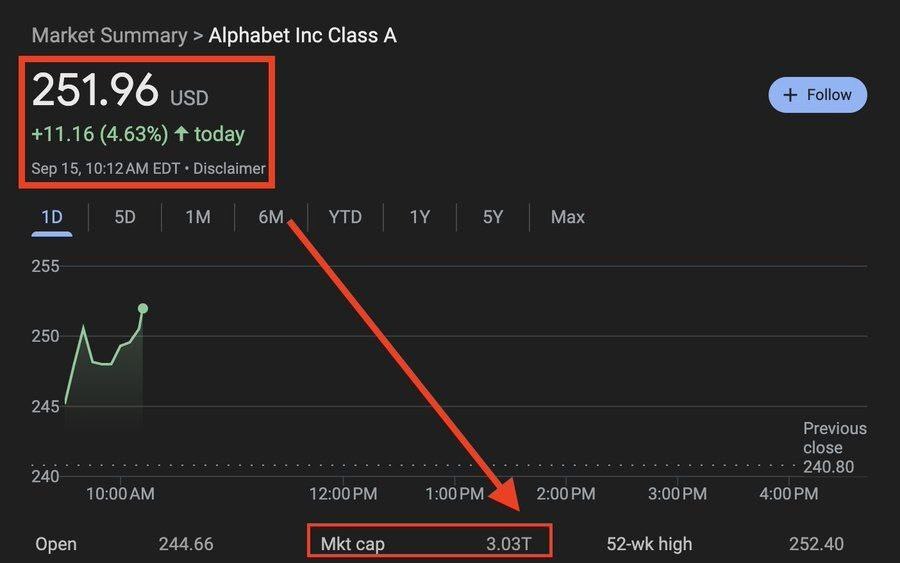The height and width of the screenshot is (563, 900).
Task: Open the Market Summary breadcrumb link
Action: [x=109, y=35]
